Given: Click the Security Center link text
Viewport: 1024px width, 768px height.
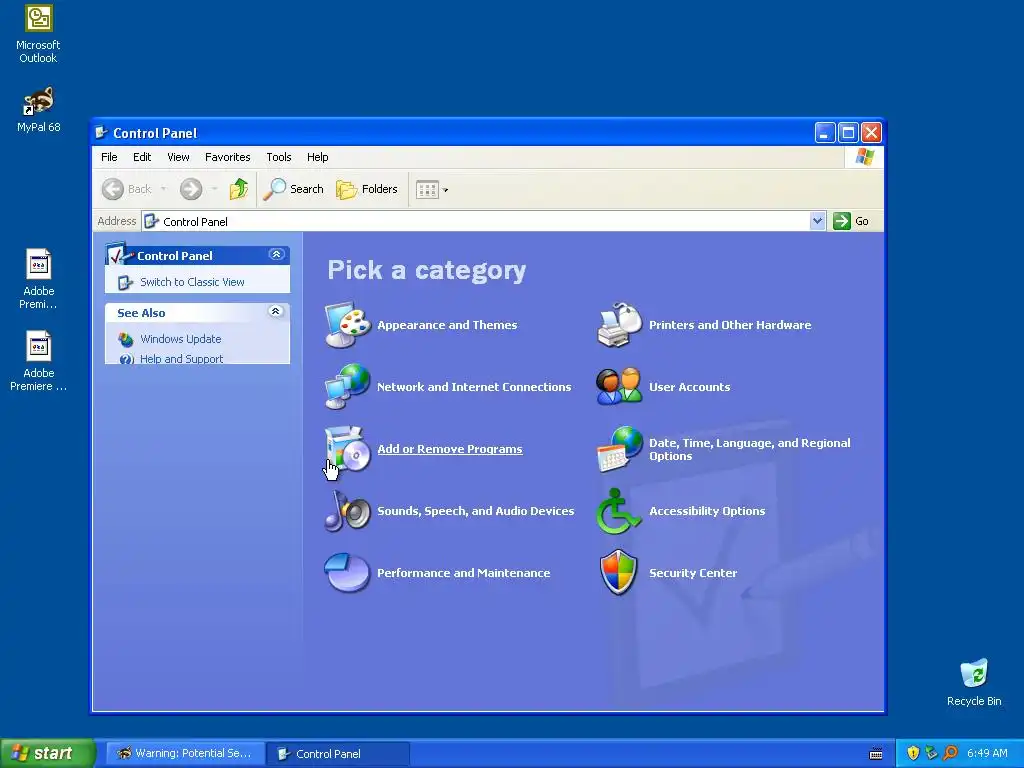Looking at the screenshot, I should pyautogui.click(x=693, y=573).
